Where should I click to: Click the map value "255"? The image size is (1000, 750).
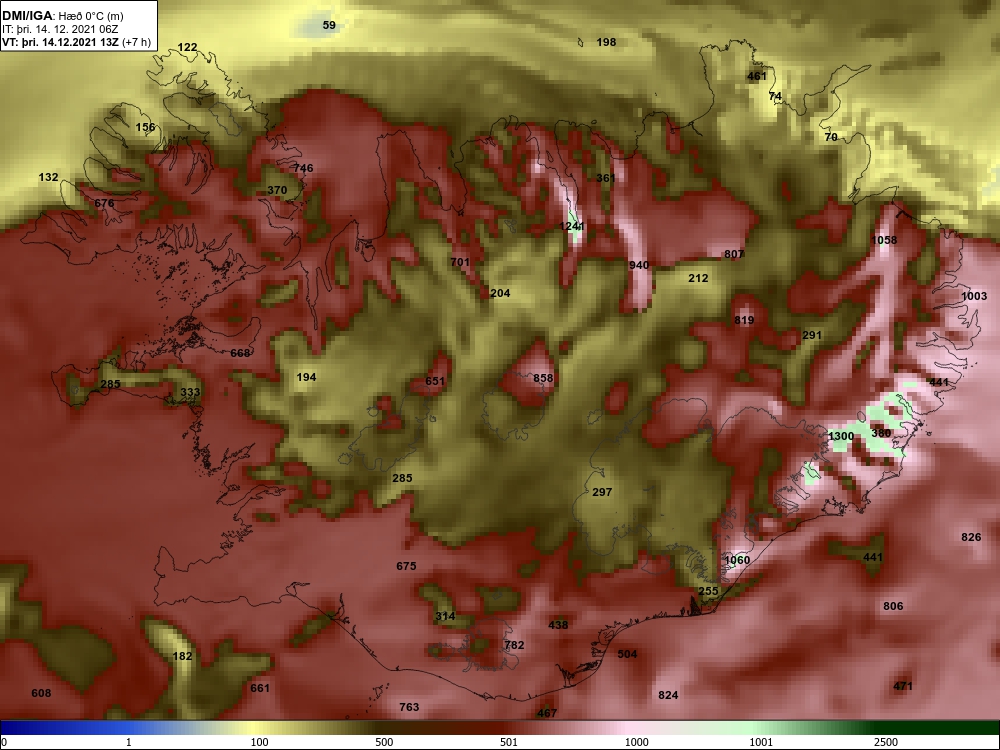click(x=709, y=591)
